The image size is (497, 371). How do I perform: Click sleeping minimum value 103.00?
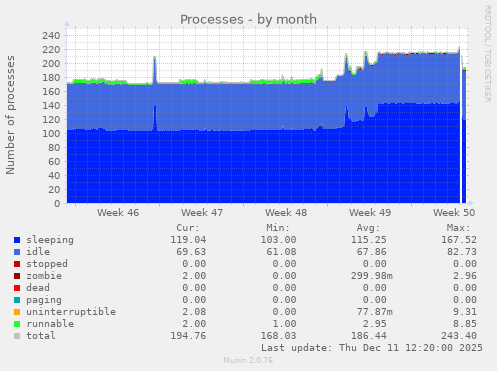pyautogui.click(x=278, y=240)
